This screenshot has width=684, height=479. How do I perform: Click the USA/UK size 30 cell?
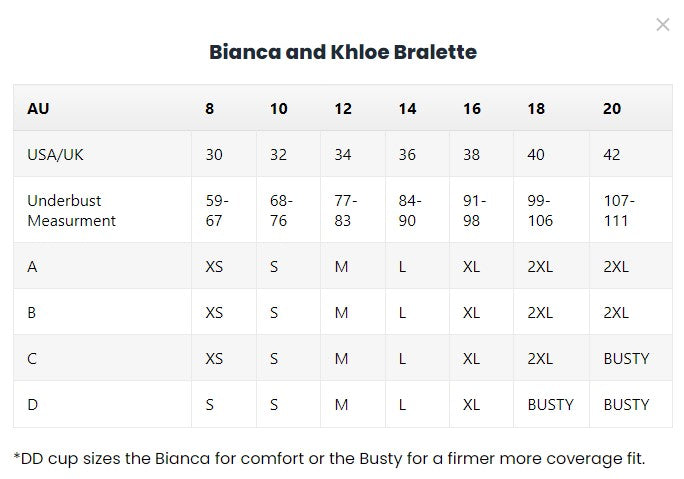(214, 155)
